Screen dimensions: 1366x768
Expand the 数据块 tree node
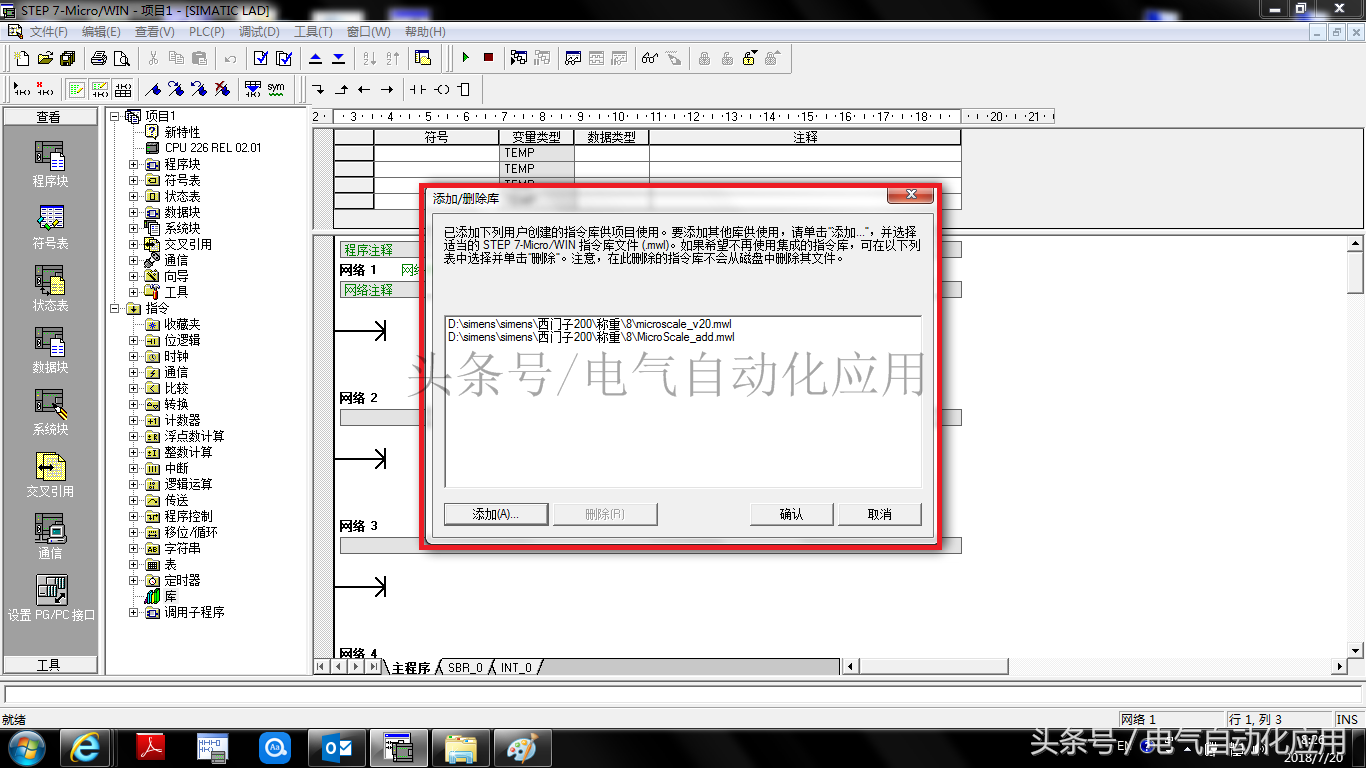coord(133,212)
